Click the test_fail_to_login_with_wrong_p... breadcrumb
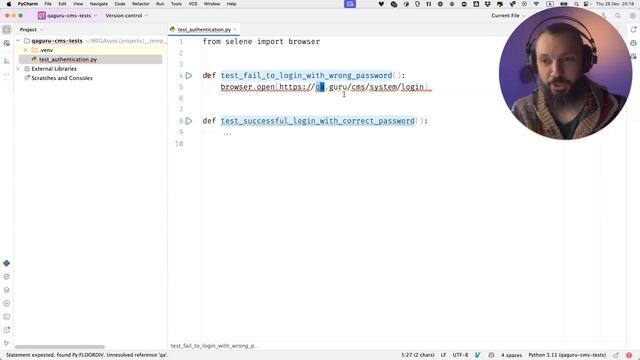Screen dimensions: 640x360 pyautogui.click(x=215, y=346)
